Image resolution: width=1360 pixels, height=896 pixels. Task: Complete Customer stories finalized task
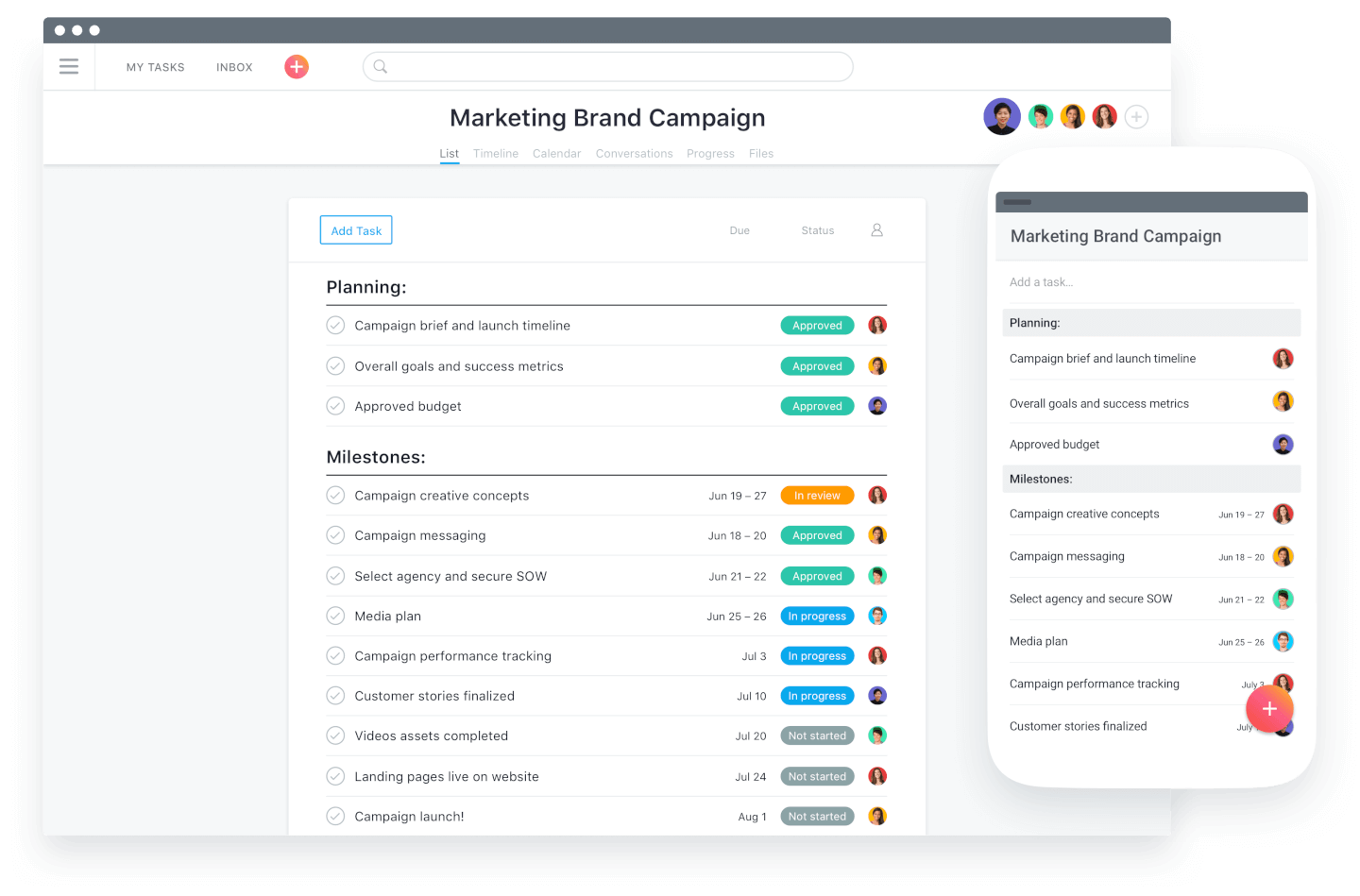(x=335, y=696)
